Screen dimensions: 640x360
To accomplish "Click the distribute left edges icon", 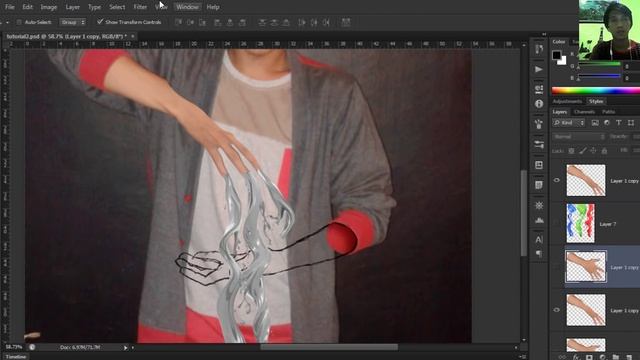I will (302, 22).
